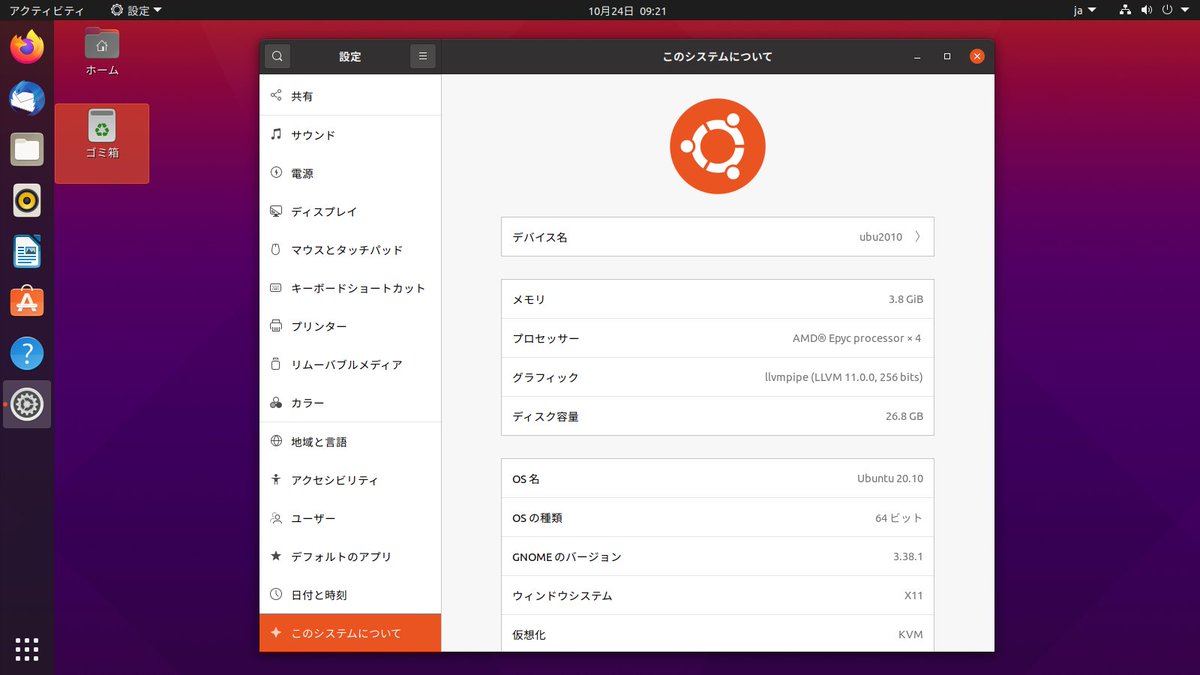Screen dimensions: 1200x675
Task: Click the ディスク容量 row label
Action: [546, 416]
